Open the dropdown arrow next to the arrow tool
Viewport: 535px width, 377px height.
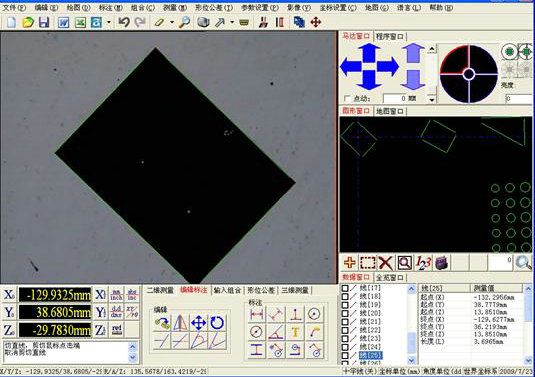pyautogui.click(x=232, y=23)
